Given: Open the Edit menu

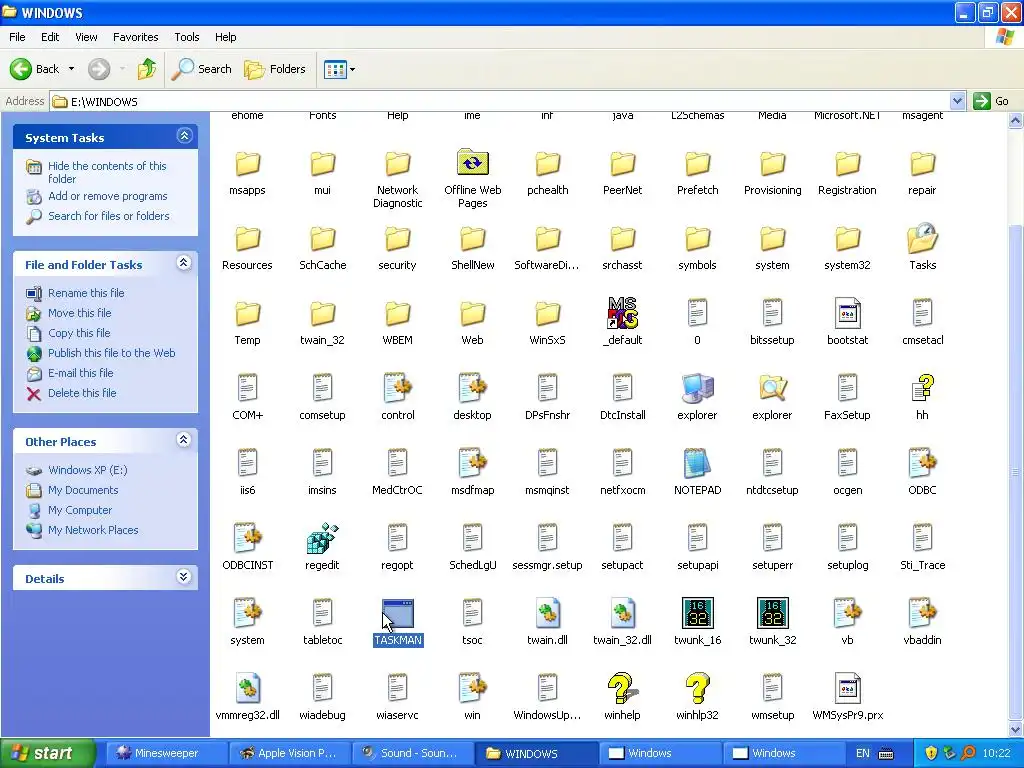Looking at the screenshot, I should (50, 37).
